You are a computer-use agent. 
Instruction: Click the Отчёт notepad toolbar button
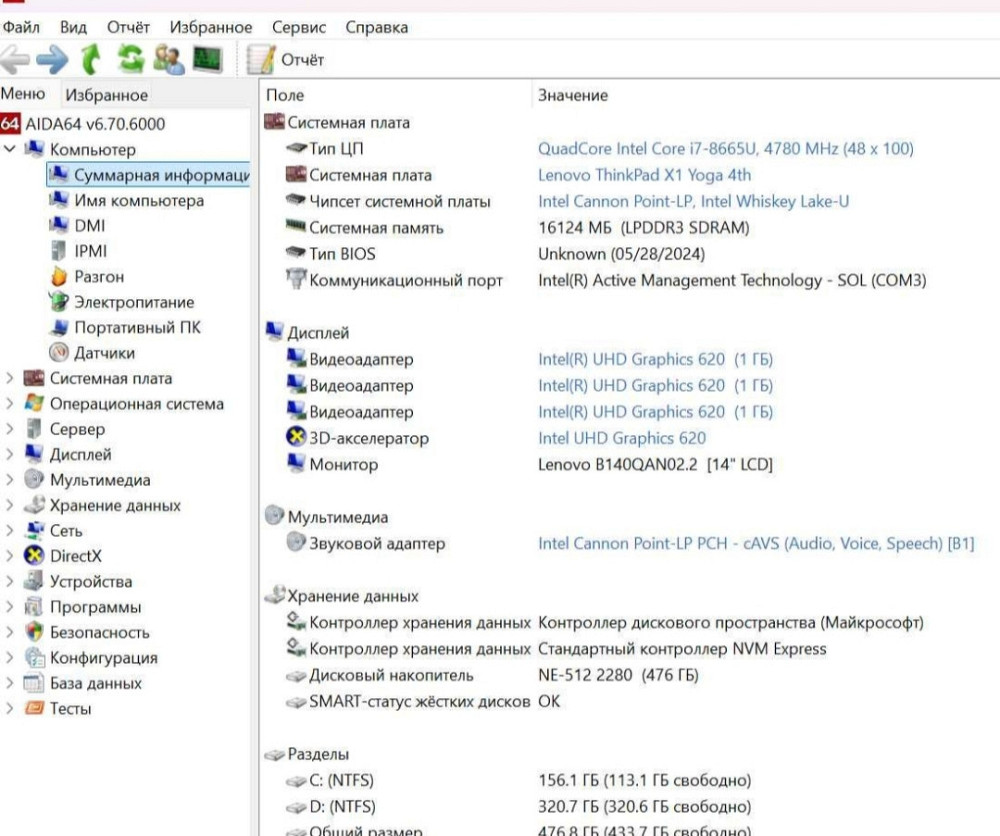coord(286,60)
